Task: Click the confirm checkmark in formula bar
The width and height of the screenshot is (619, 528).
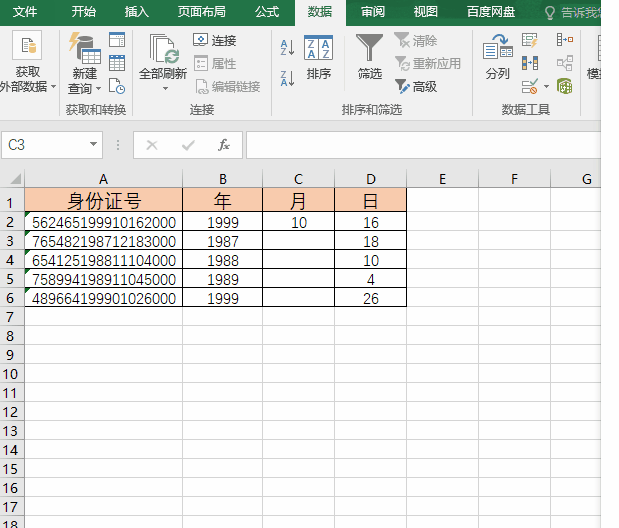Action: coord(188,145)
